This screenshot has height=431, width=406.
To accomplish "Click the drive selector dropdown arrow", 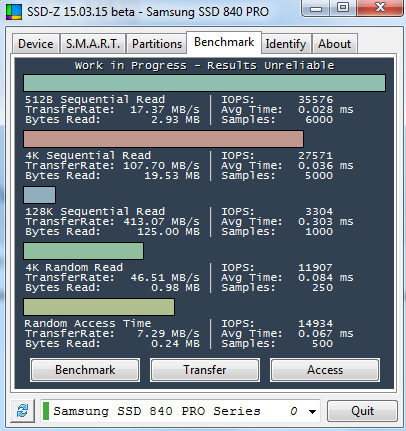I will click(312, 412).
